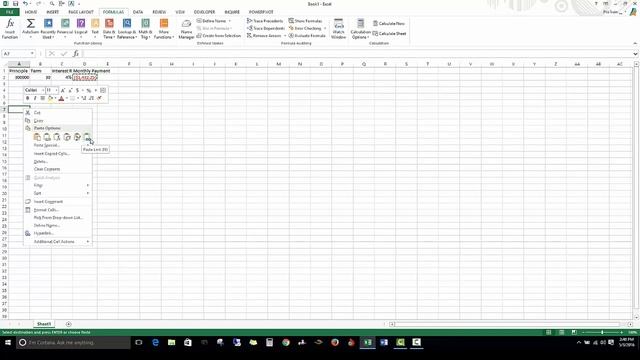The height and width of the screenshot is (360, 640).
Task: Click the Insert Function fx button
Action: pos(10,29)
